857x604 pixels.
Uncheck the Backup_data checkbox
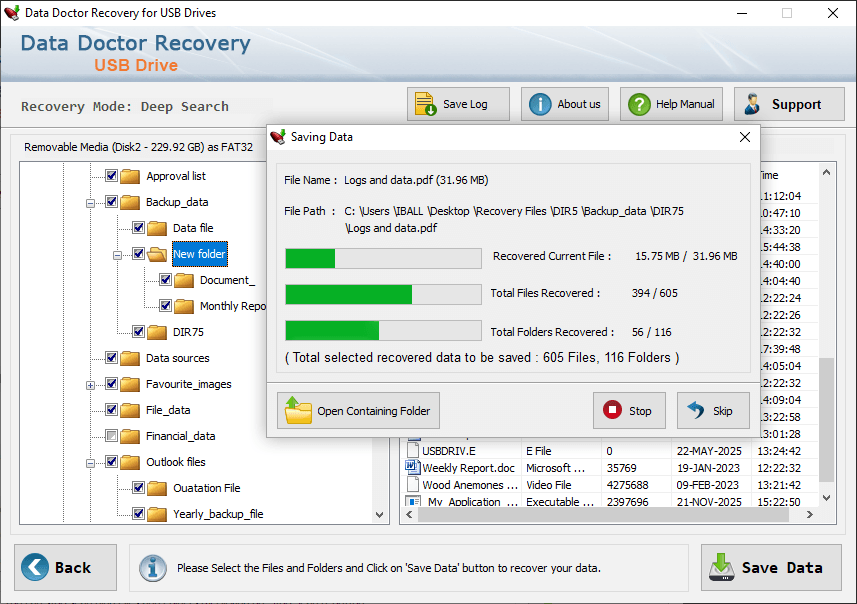pos(111,202)
